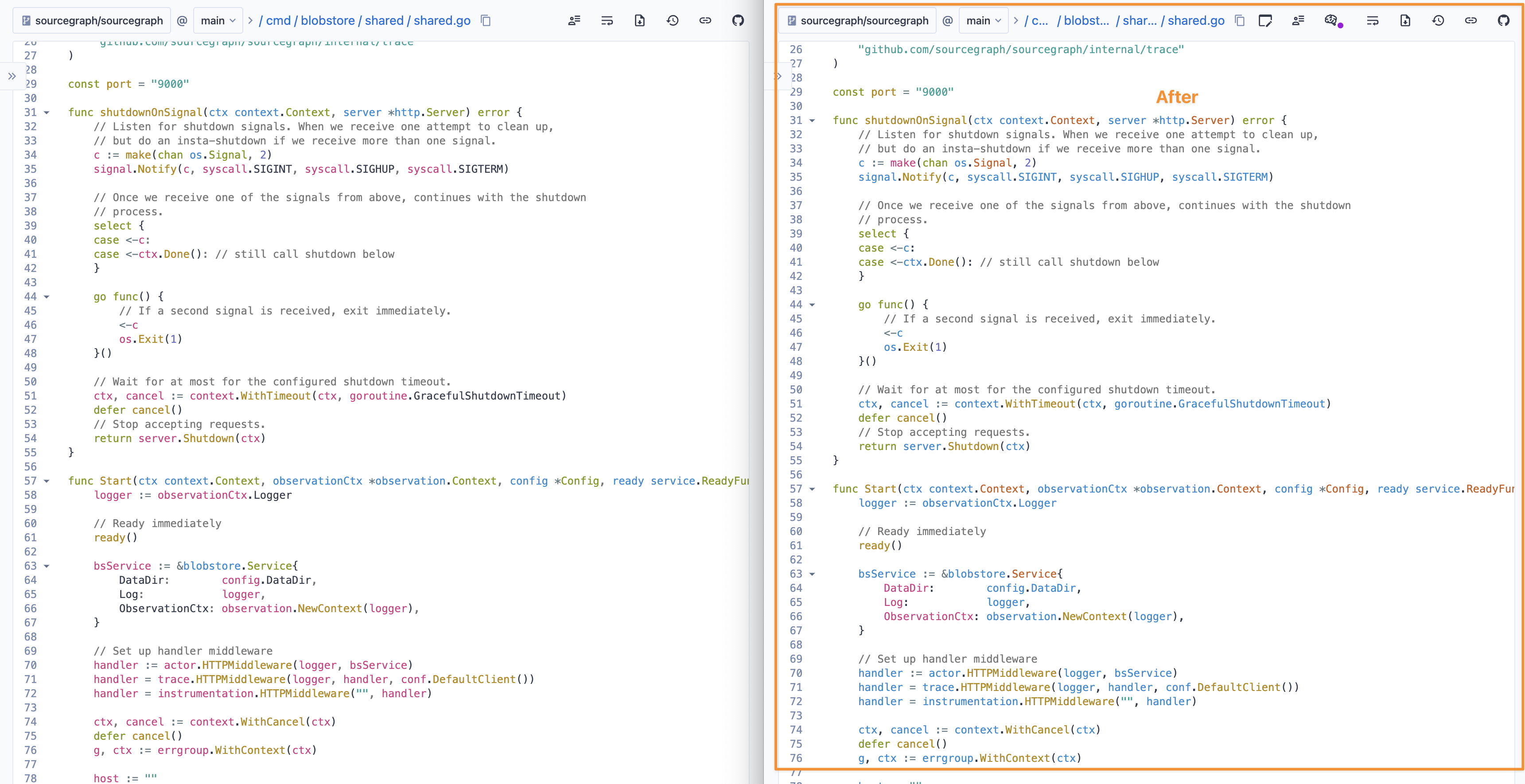Open right pane main branch dropdown
The height and width of the screenshot is (784, 1525).
coord(983,21)
